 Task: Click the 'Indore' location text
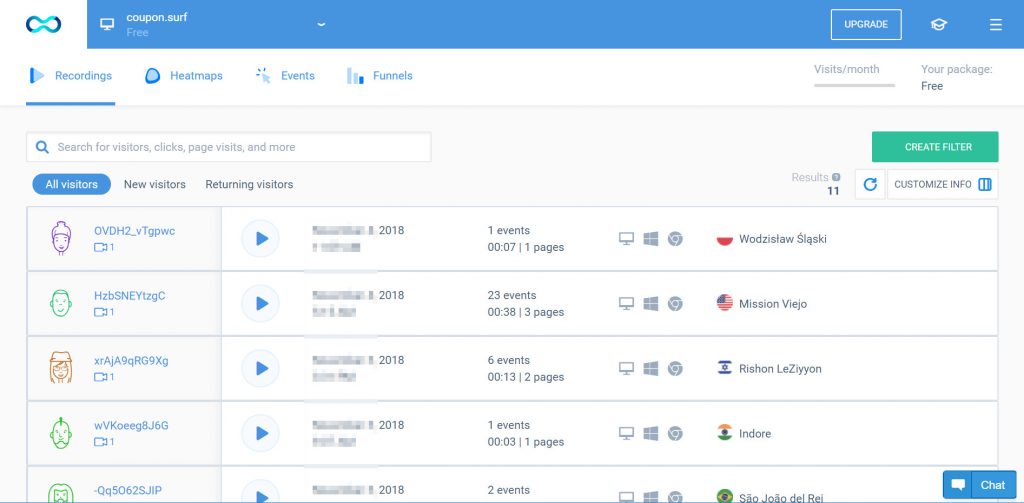tap(755, 434)
